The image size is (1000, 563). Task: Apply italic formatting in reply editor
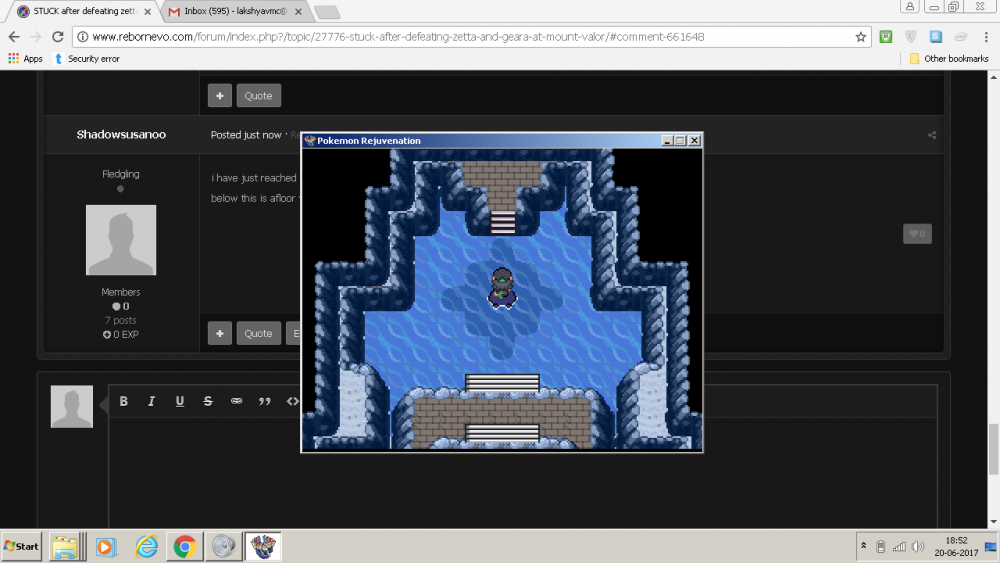[x=151, y=401]
